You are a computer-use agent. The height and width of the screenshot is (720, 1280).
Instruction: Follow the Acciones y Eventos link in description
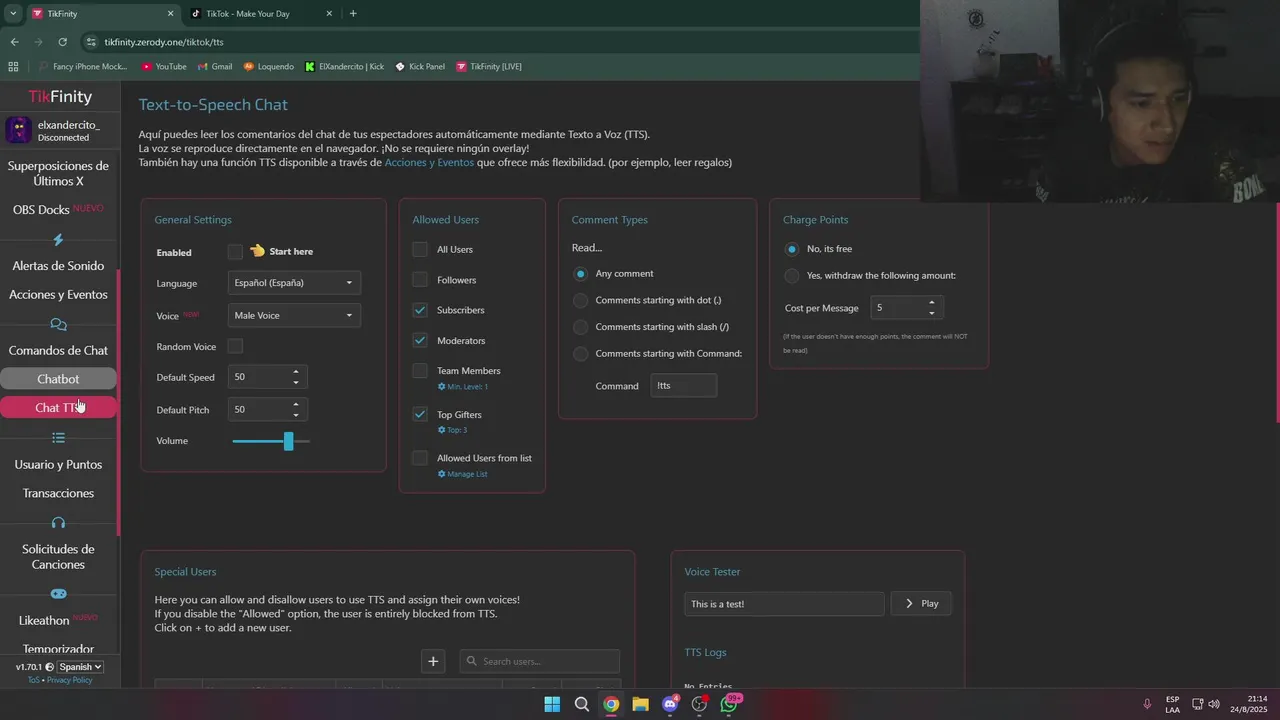[x=429, y=162]
